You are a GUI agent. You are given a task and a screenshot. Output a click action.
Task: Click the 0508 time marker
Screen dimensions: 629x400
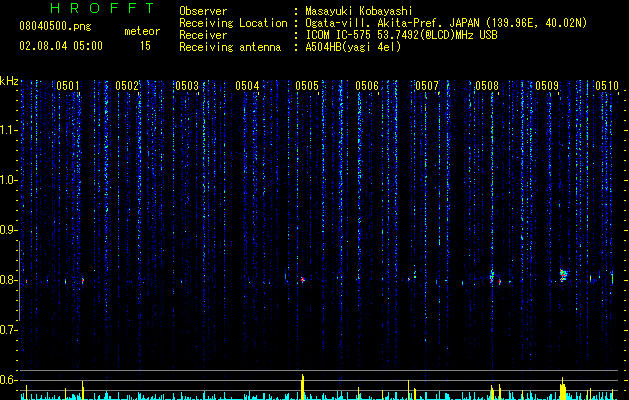coord(487,86)
